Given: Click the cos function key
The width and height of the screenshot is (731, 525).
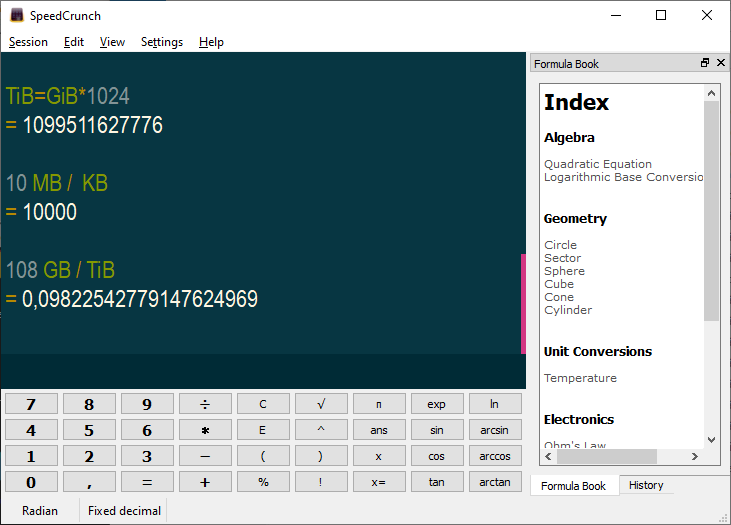Looking at the screenshot, I should click(437, 456).
